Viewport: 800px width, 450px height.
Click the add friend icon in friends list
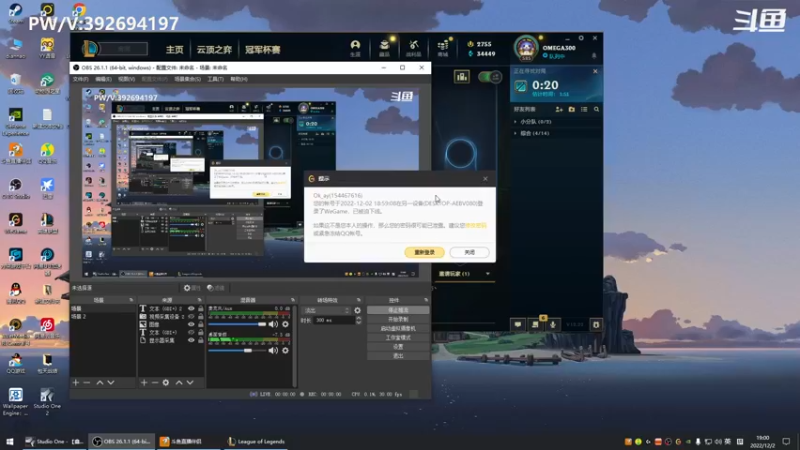point(559,109)
